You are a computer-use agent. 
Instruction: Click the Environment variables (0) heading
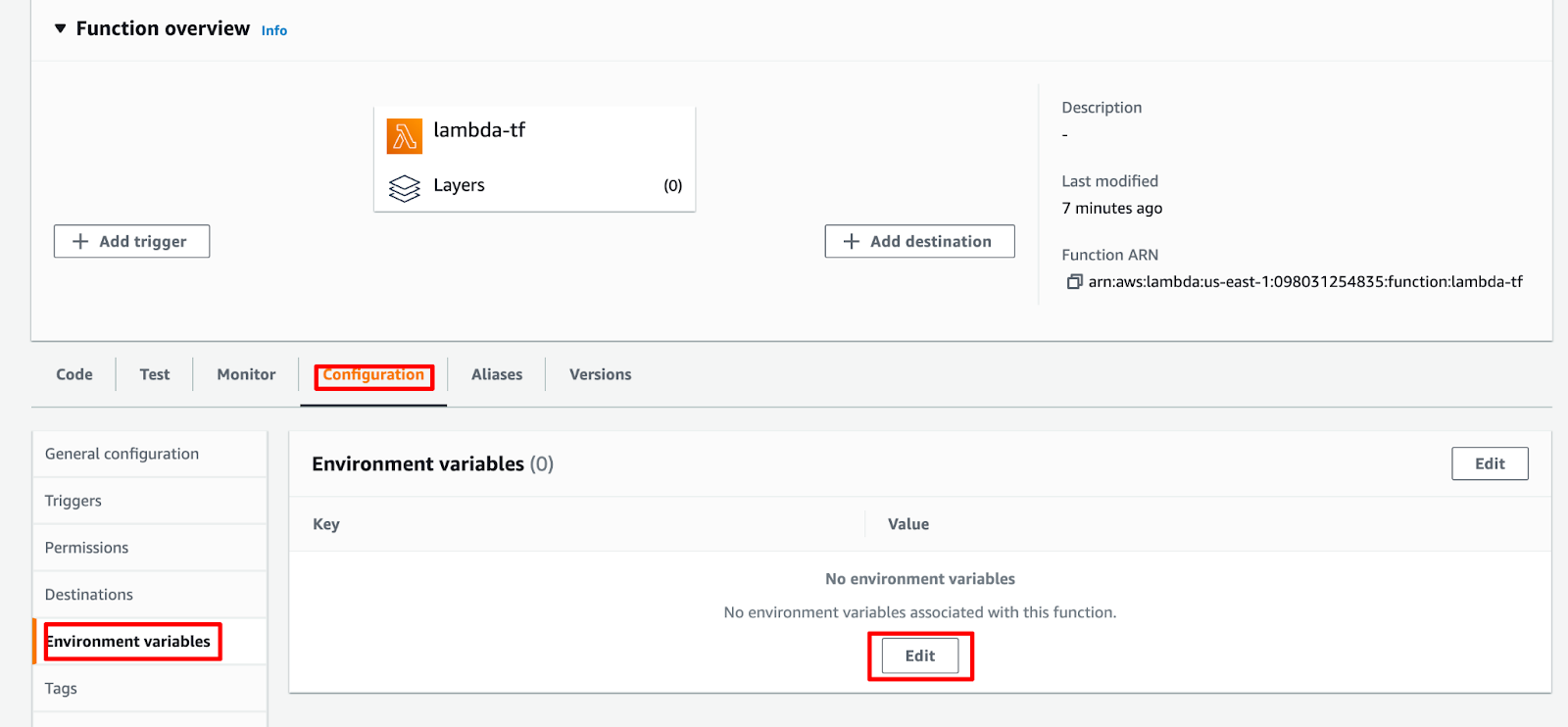pyautogui.click(x=433, y=463)
